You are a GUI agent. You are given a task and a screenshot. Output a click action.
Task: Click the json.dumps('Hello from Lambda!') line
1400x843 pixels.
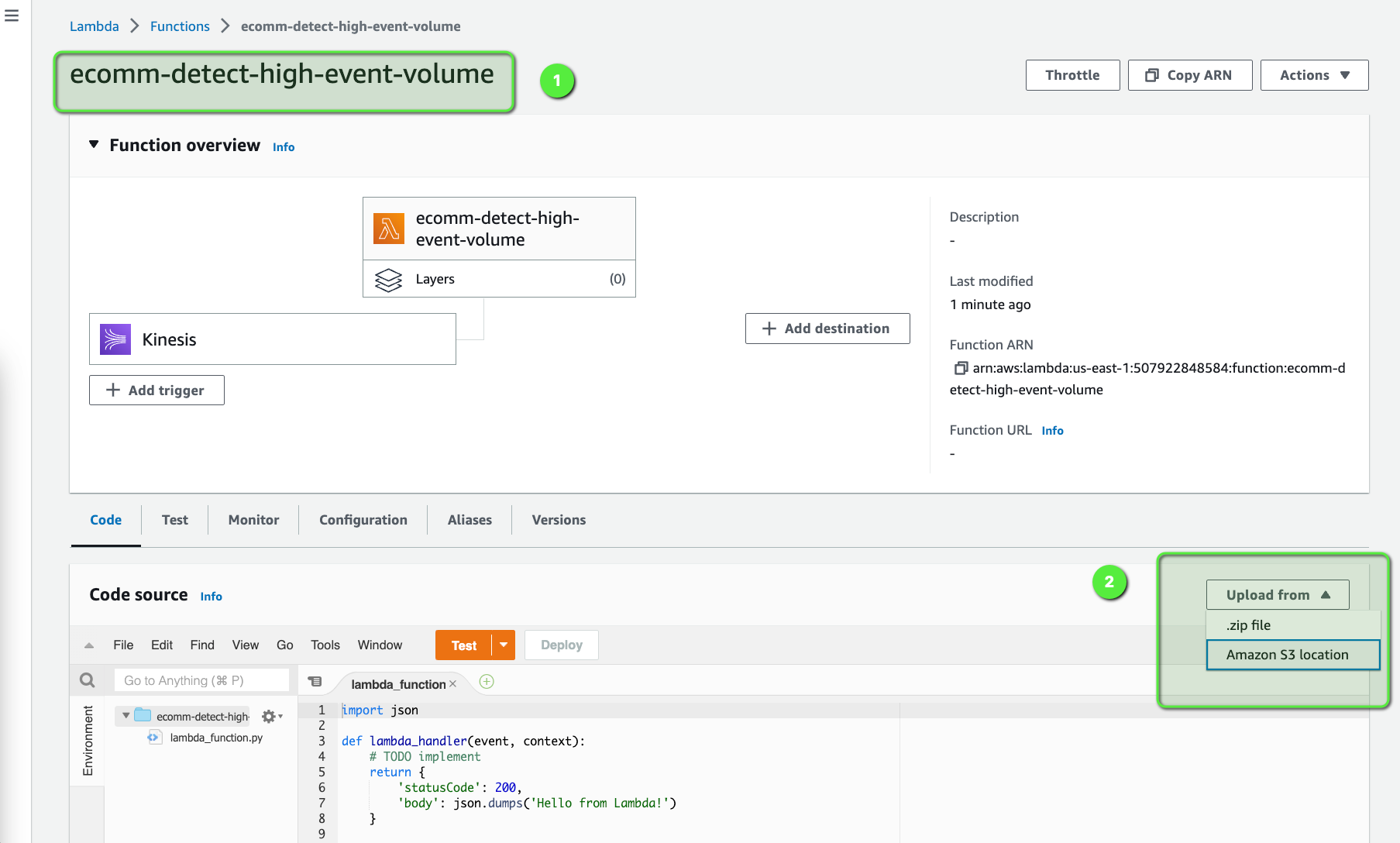click(537, 803)
